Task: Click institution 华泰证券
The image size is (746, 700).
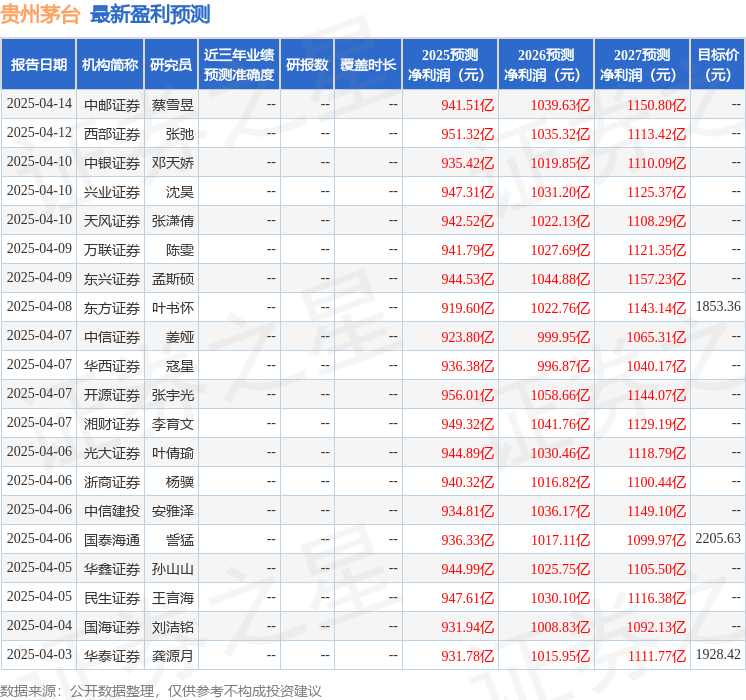Action: [x=112, y=656]
